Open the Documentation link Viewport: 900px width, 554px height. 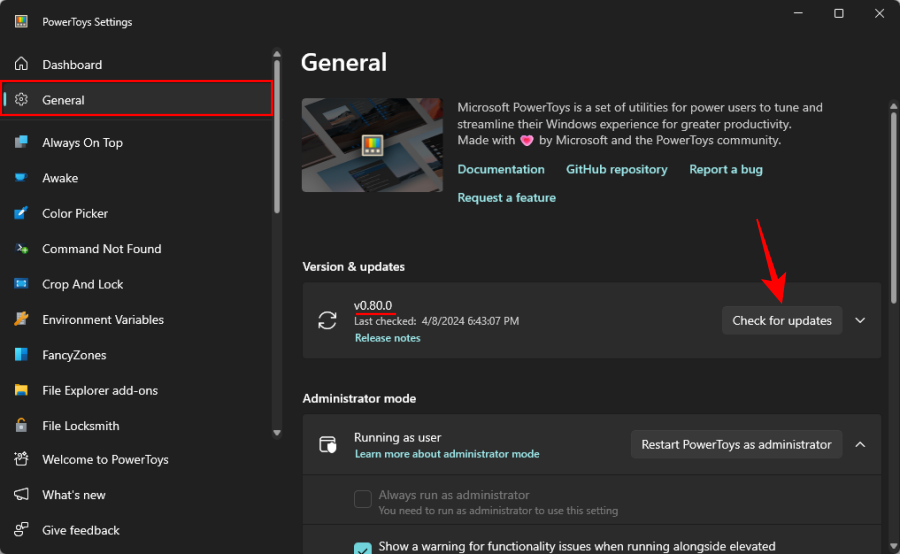(501, 169)
